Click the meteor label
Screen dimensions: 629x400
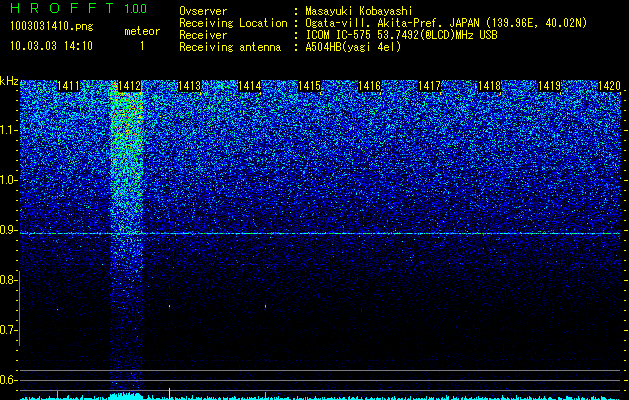click(142, 31)
